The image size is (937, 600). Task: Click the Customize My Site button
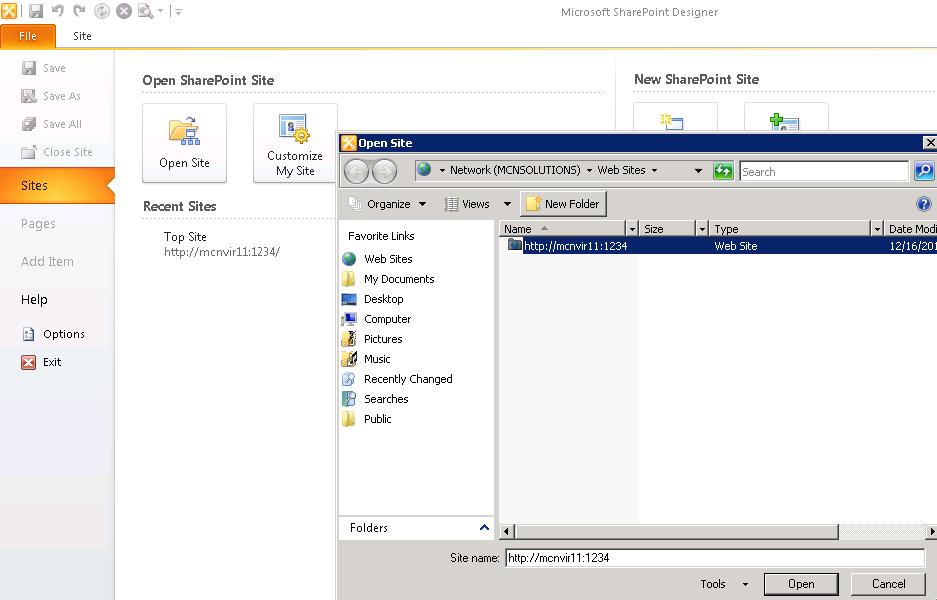point(295,143)
